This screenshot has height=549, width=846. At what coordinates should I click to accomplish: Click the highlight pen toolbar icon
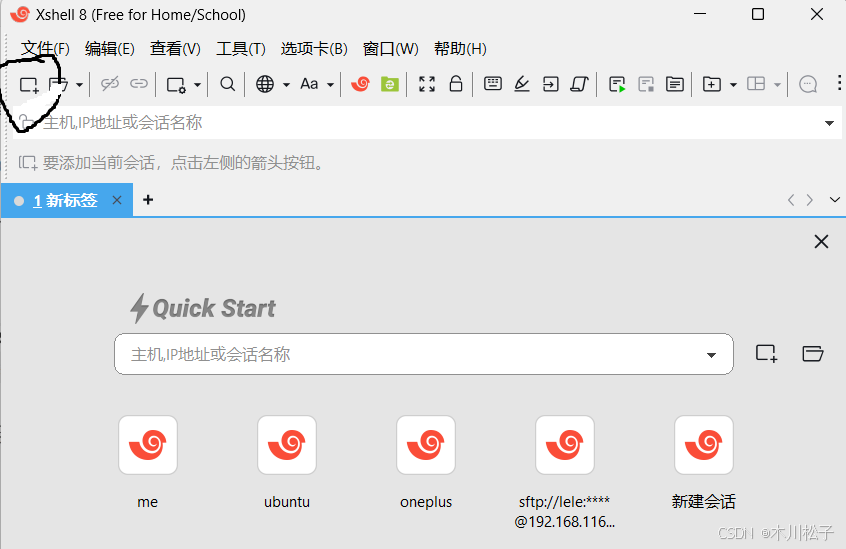click(x=522, y=84)
